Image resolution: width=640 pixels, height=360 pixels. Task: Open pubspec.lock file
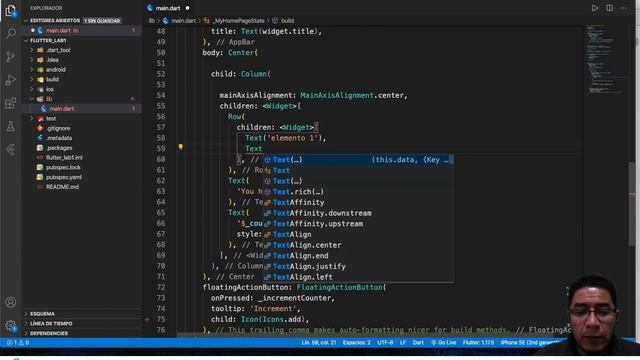coord(63,167)
